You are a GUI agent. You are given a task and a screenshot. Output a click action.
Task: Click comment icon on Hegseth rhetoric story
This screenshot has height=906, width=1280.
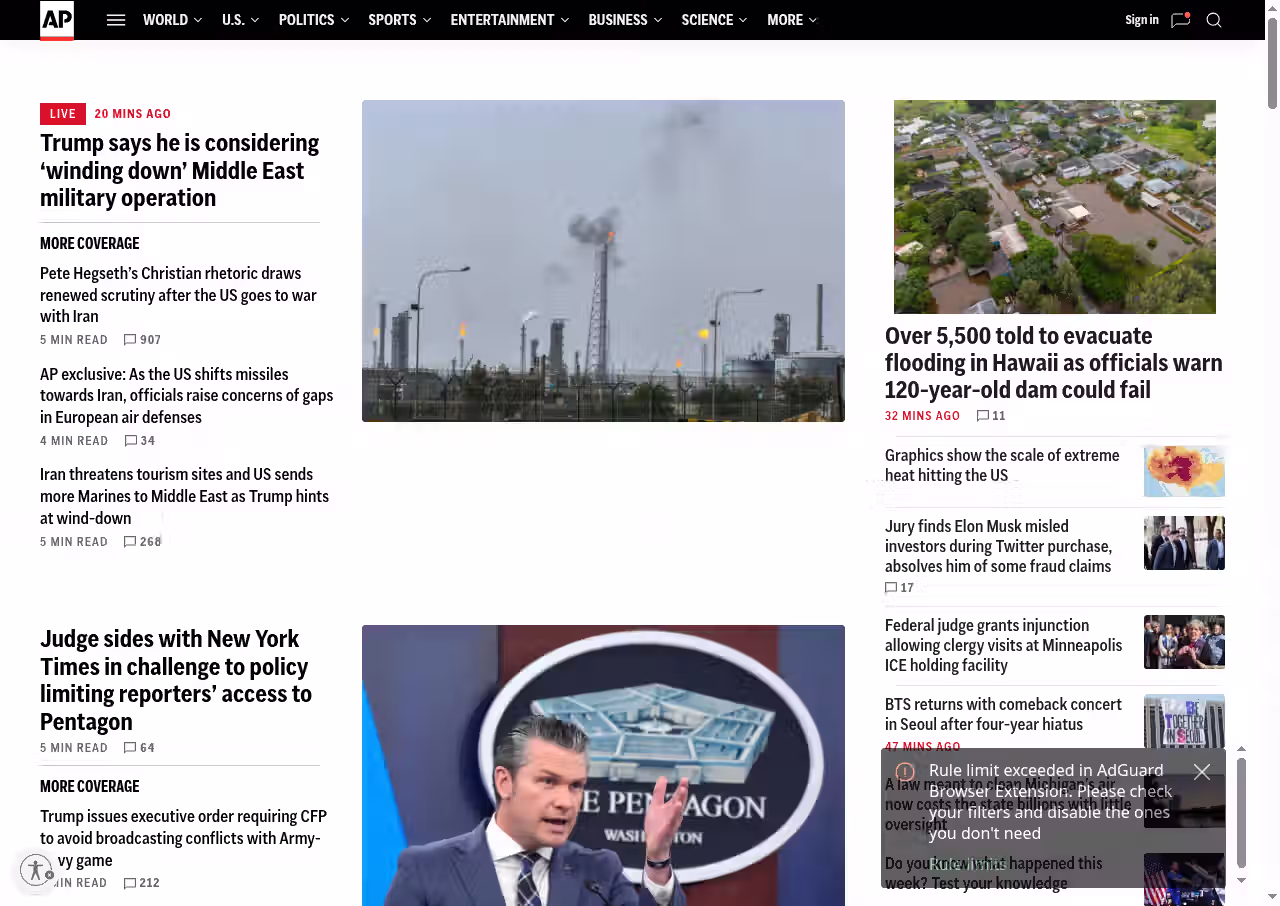point(130,340)
